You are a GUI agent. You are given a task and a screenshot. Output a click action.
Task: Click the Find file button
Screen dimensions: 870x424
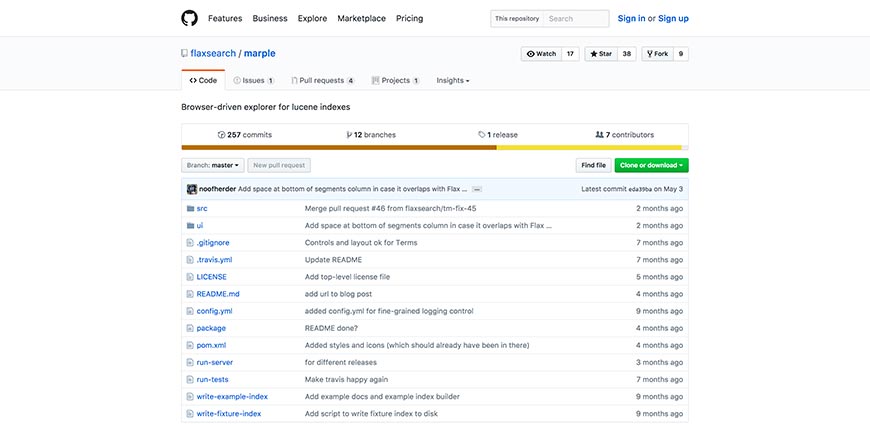tap(593, 165)
